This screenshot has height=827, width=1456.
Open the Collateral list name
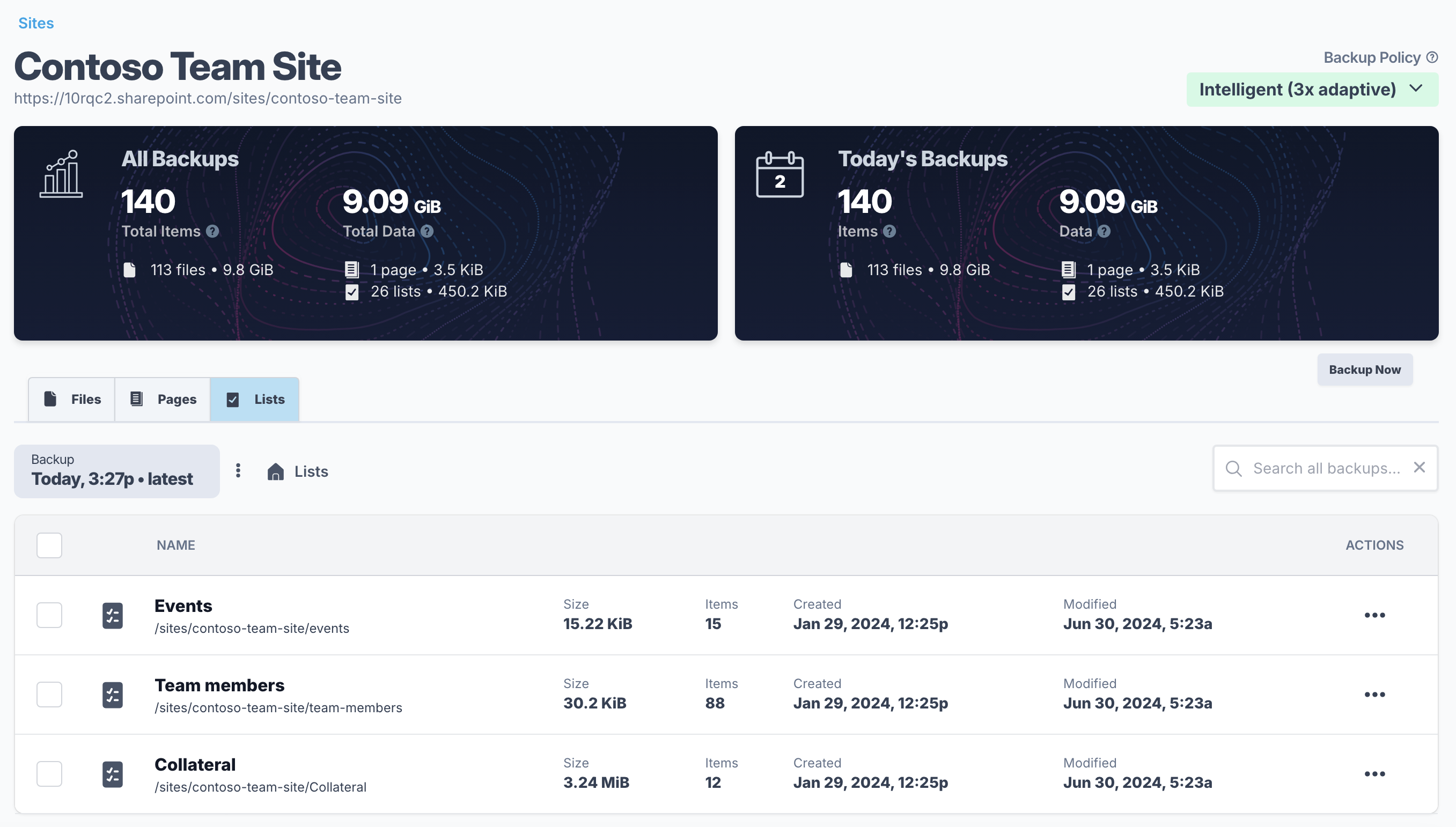tap(195, 765)
